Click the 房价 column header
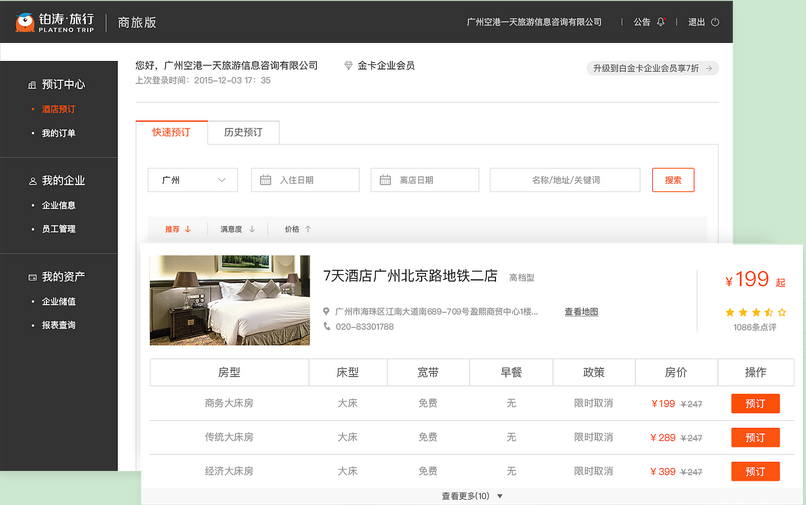 (x=676, y=372)
